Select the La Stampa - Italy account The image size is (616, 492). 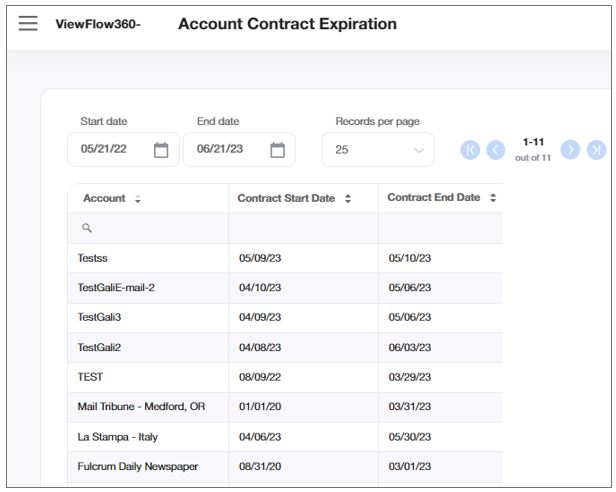(x=117, y=437)
